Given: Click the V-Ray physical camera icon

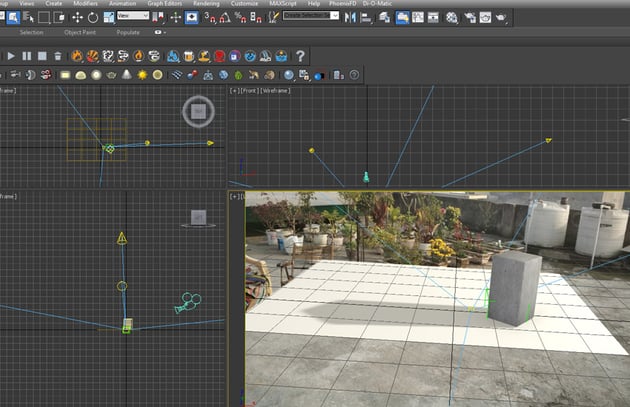Looking at the screenshot, I should click(x=15, y=75).
